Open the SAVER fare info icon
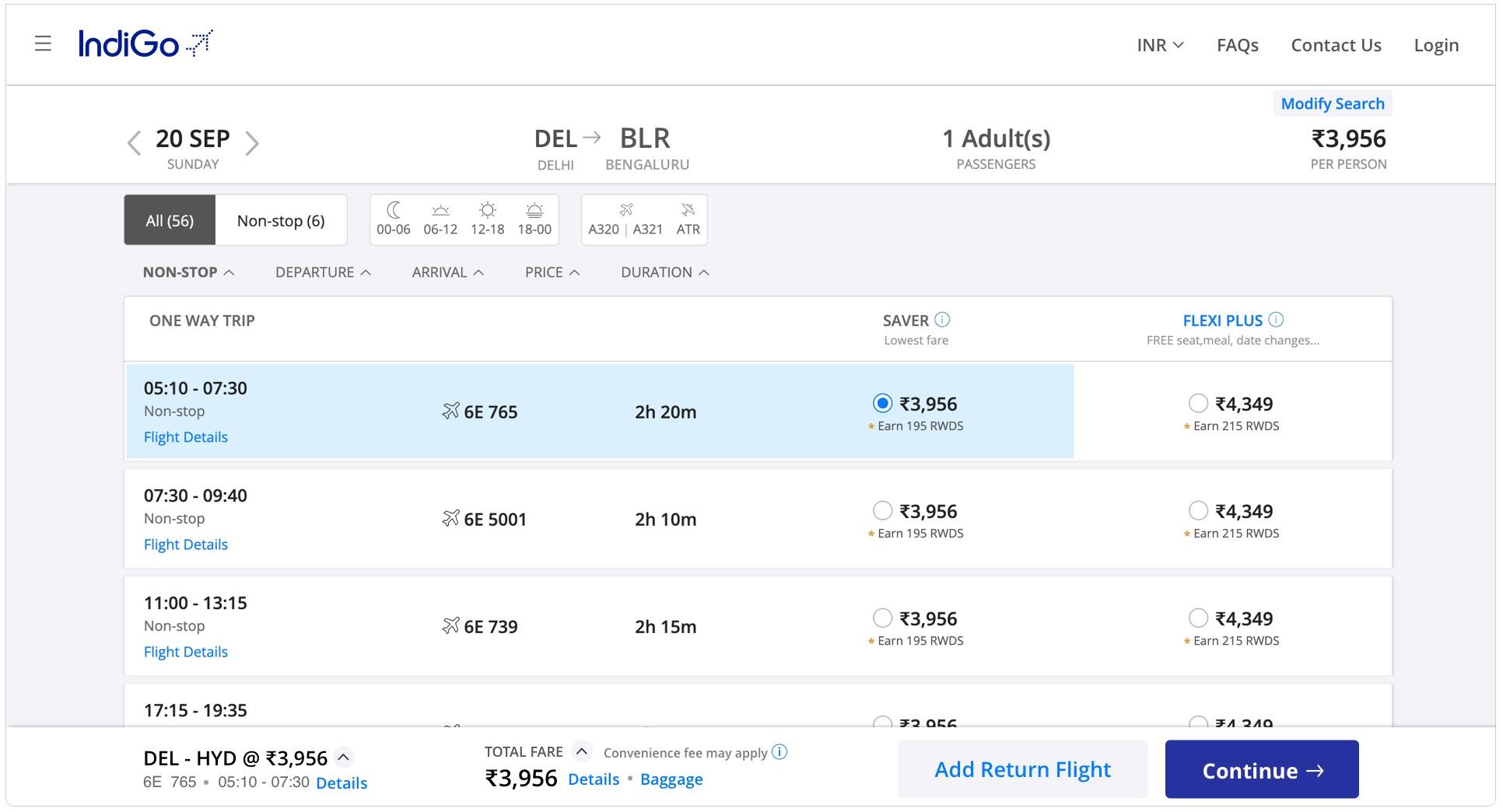 (x=942, y=320)
